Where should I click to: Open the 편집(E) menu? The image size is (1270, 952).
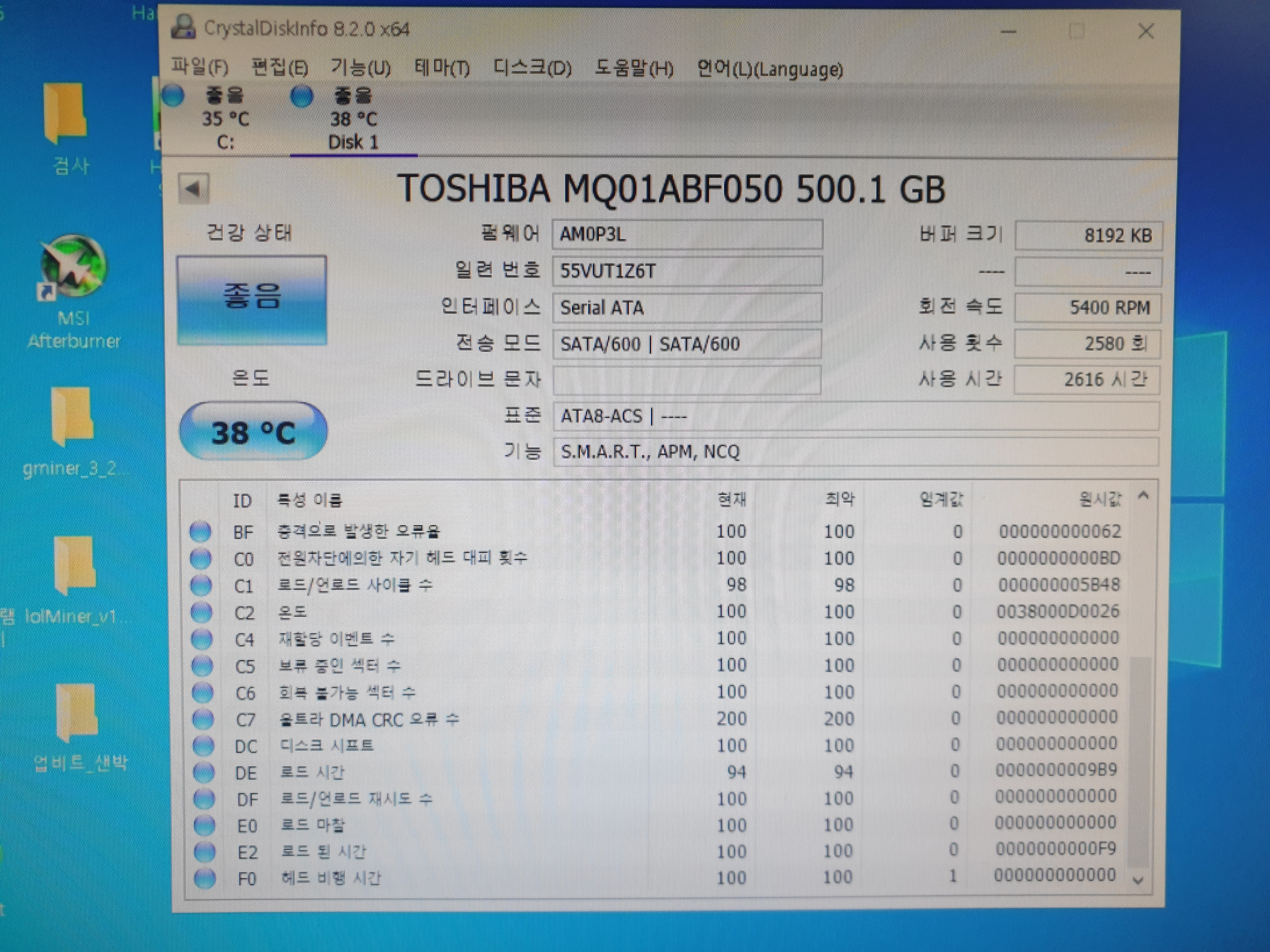click(280, 68)
